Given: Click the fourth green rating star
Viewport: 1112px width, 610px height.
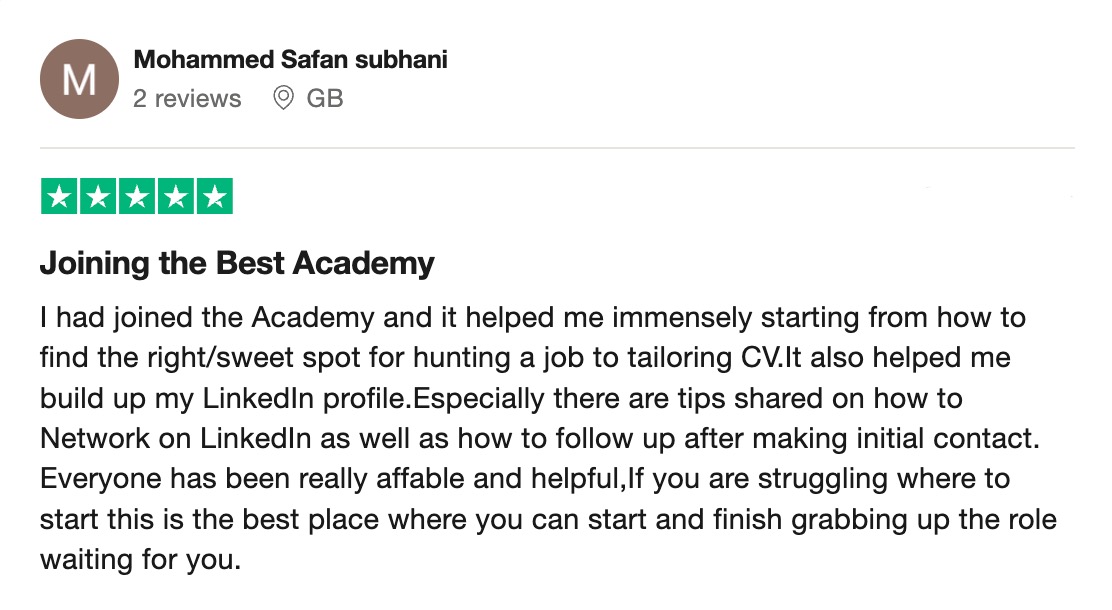Looking at the screenshot, I should [176, 196].
